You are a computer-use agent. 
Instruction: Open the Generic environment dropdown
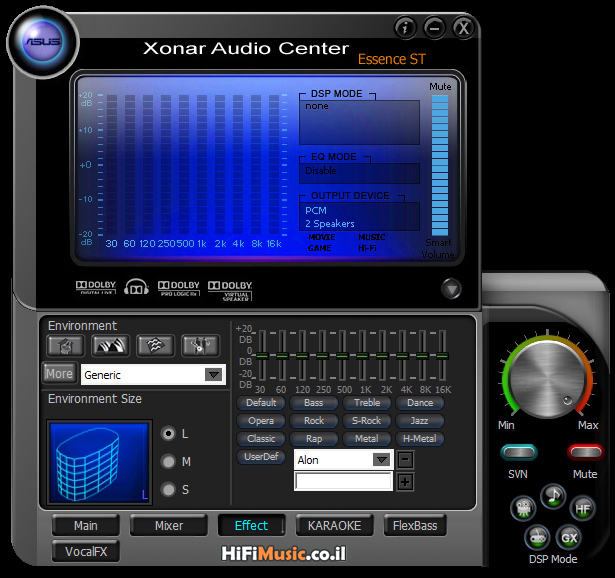(x=214, y=374)
